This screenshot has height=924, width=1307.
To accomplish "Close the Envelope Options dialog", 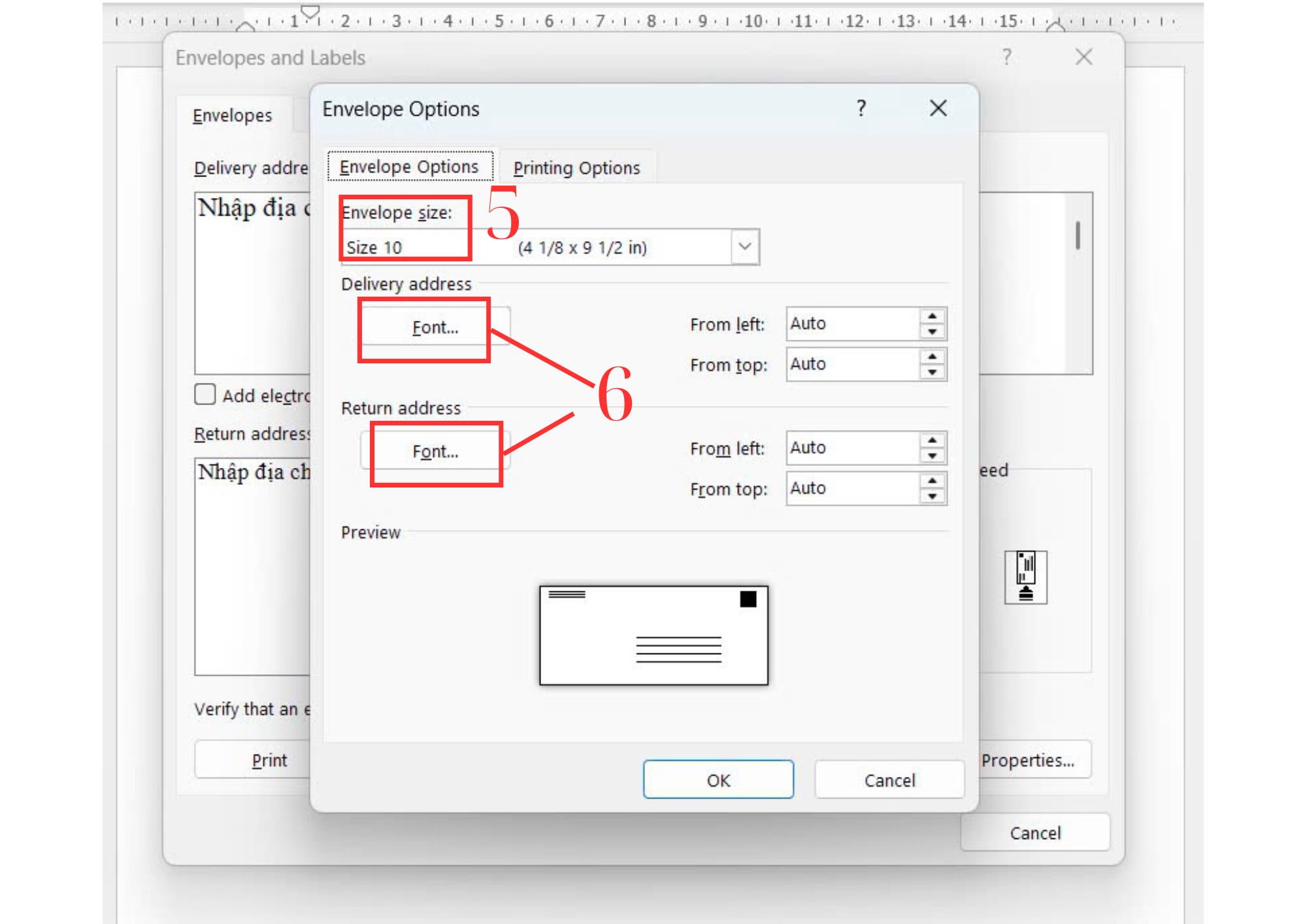I will [x=938, y=108].
